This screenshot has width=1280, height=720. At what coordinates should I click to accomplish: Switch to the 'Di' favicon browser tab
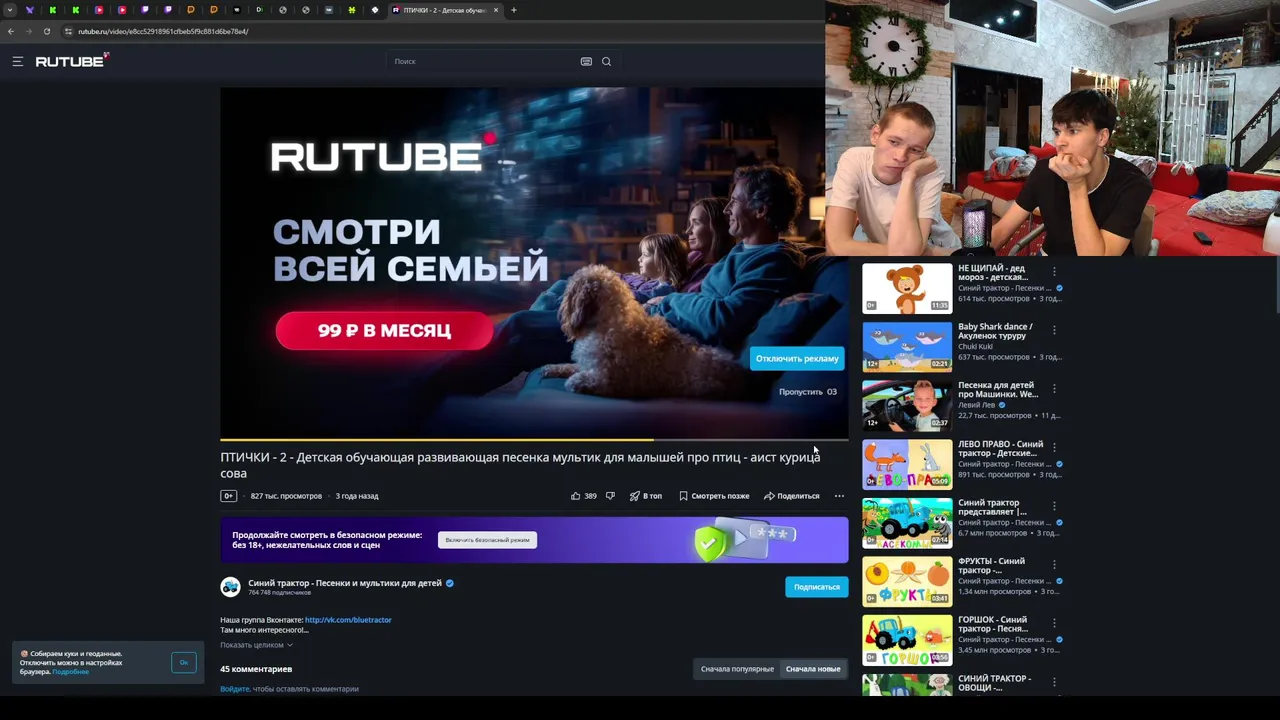coord(259,10)
